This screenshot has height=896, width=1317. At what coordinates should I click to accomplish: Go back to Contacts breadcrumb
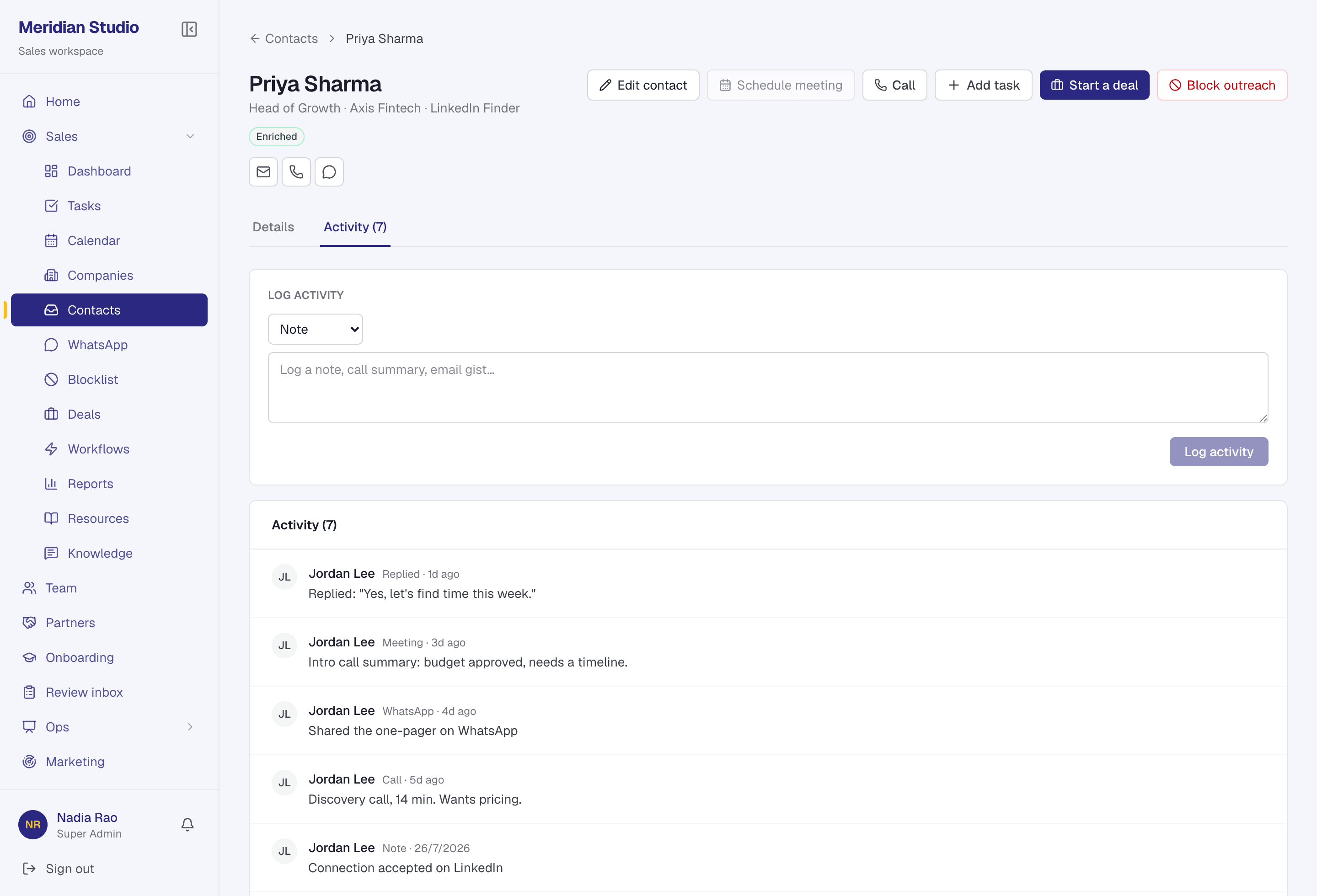tap(284, 38)
